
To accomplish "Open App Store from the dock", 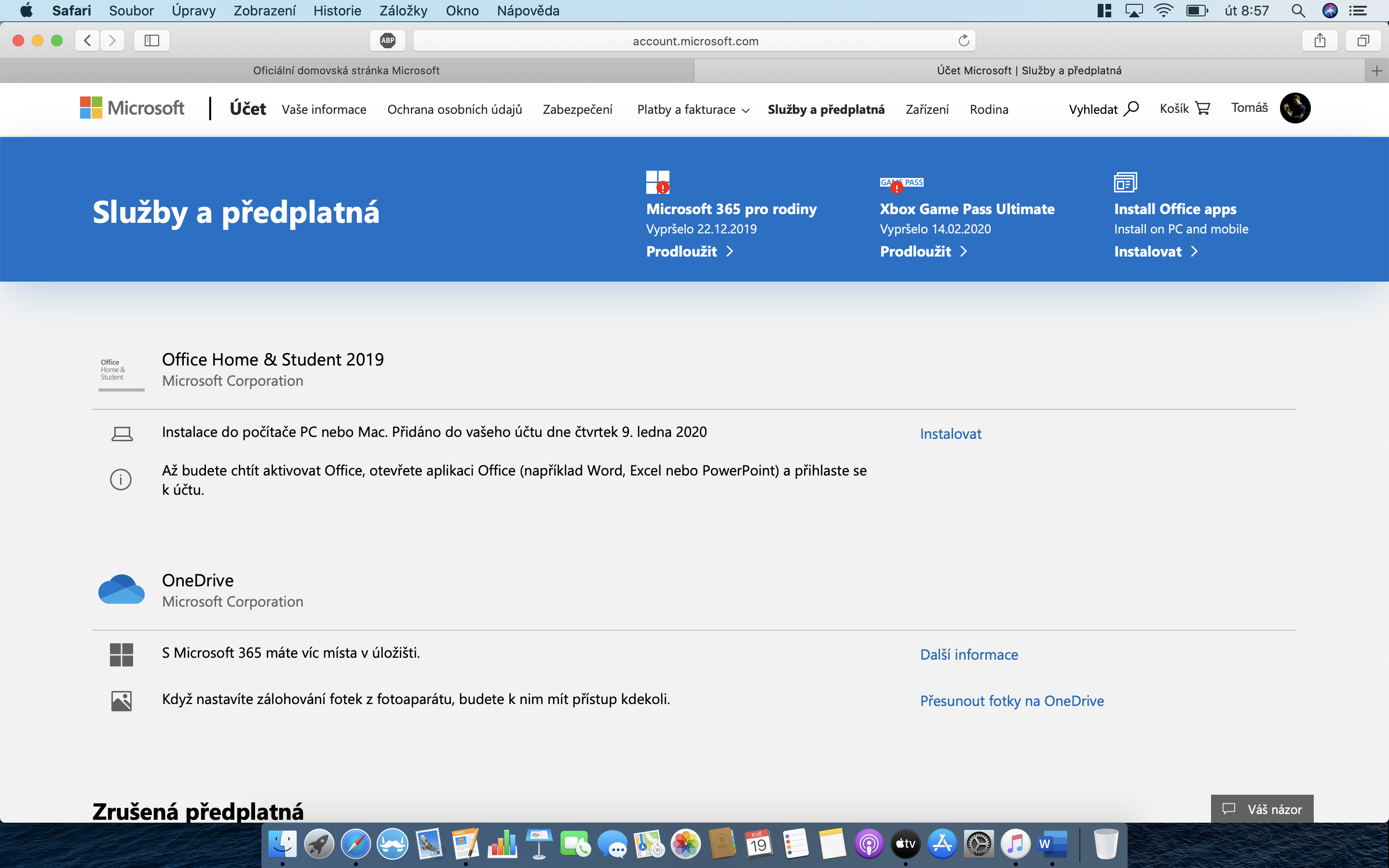I will (x=942, y=843).
